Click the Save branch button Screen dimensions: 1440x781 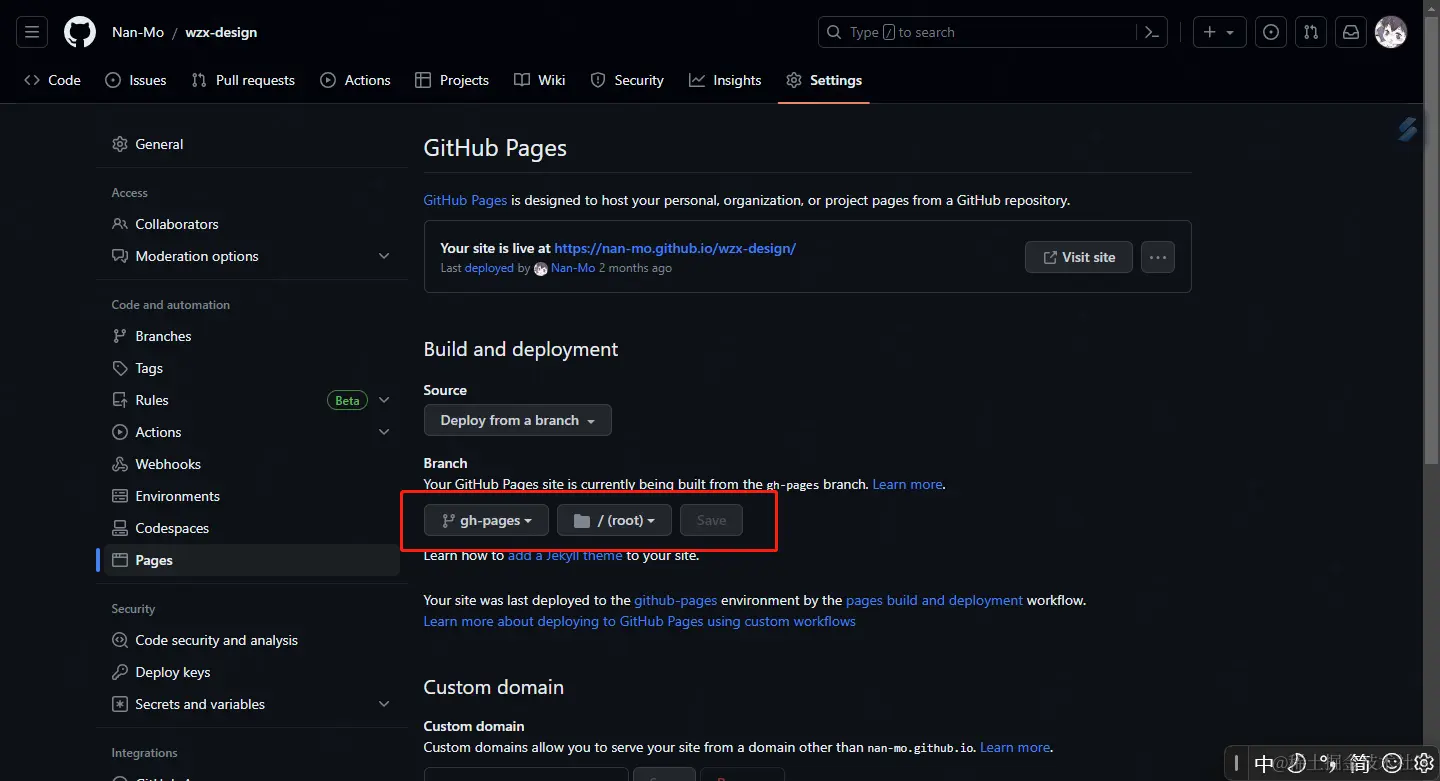[711, 520]
